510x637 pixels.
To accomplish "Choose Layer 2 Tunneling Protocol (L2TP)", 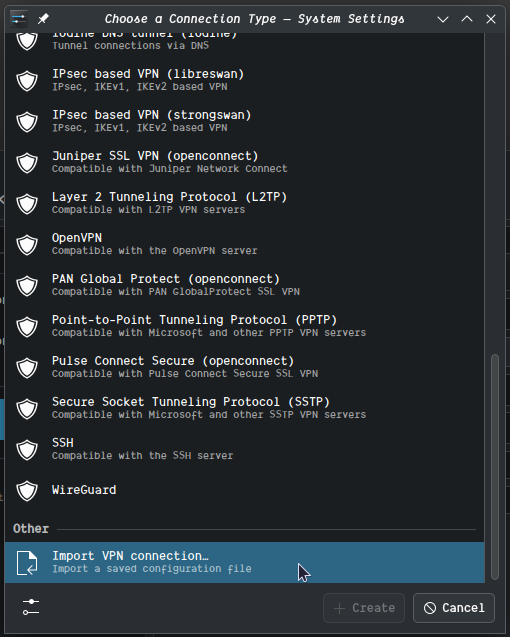I will [245, 204].
